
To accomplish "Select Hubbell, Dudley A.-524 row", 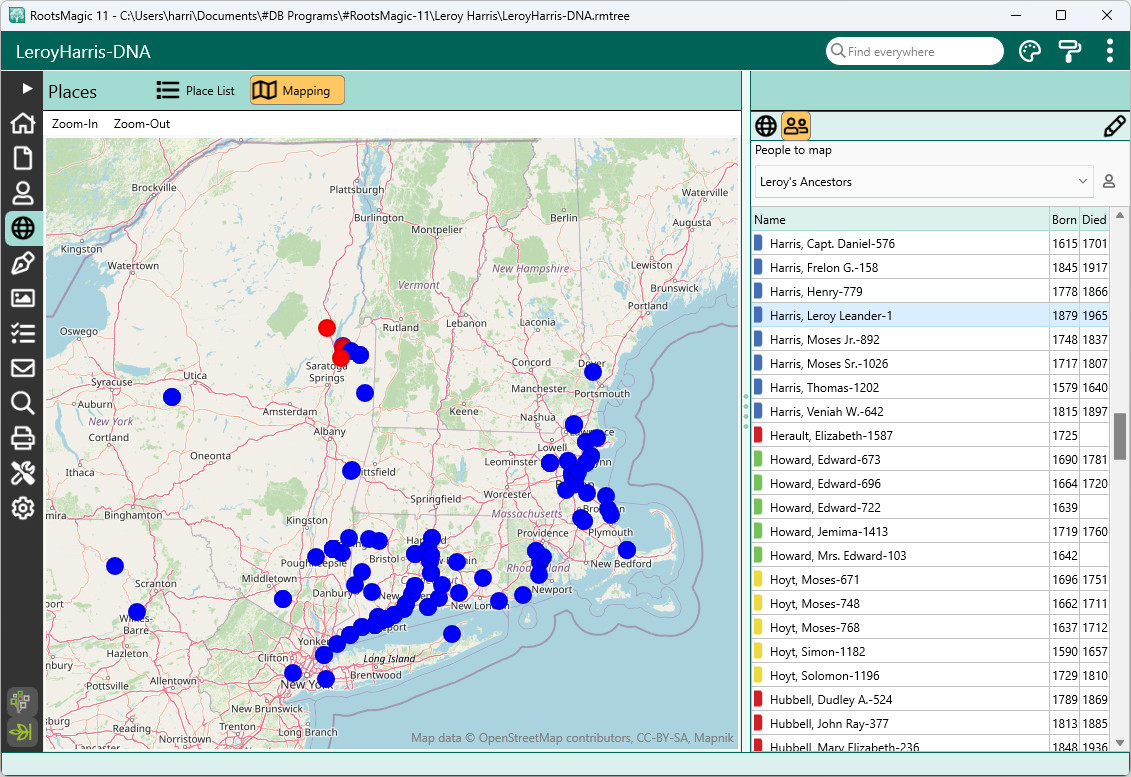I will (x=930, y=699).
